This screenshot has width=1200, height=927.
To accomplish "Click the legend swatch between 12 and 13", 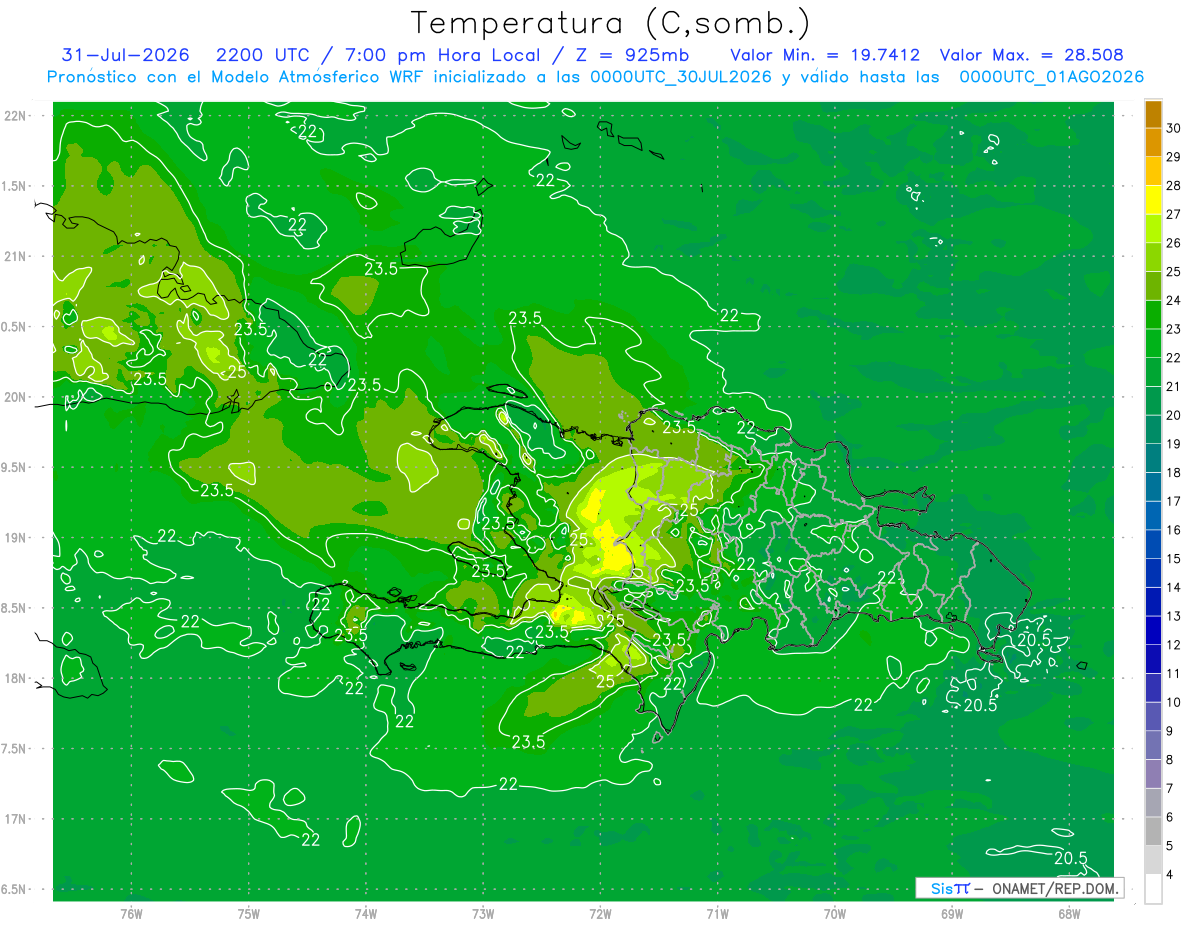I will 1153,630.
